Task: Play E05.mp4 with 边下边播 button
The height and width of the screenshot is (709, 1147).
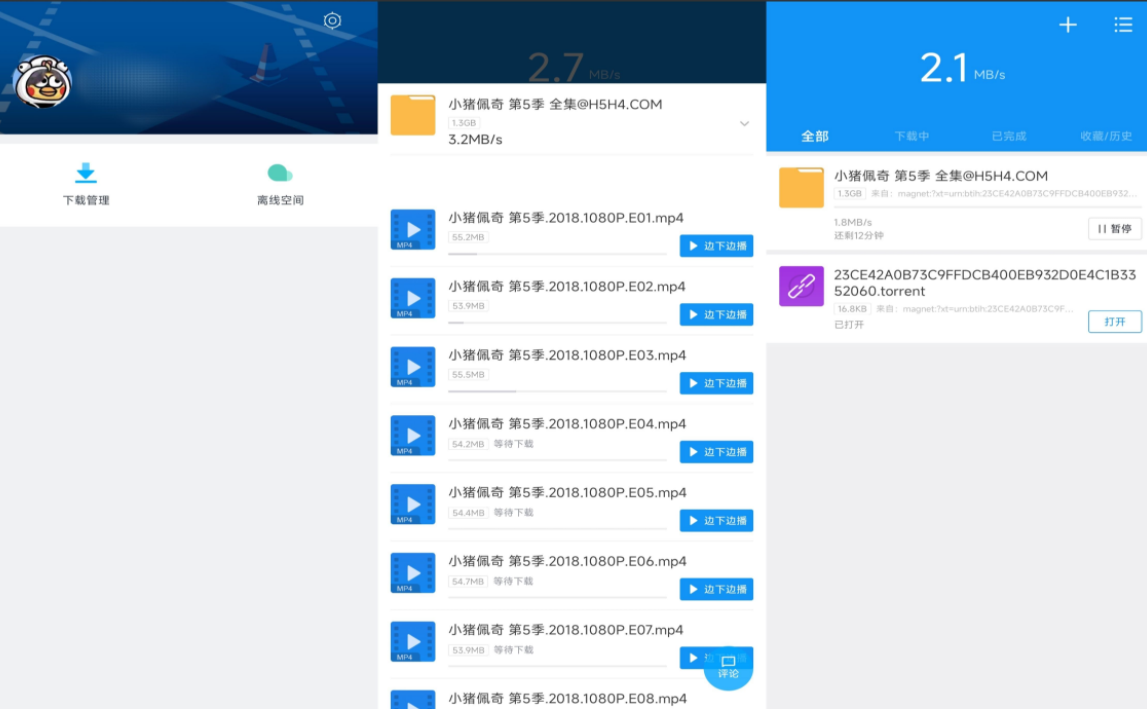Action: click(x=716, y=521)
